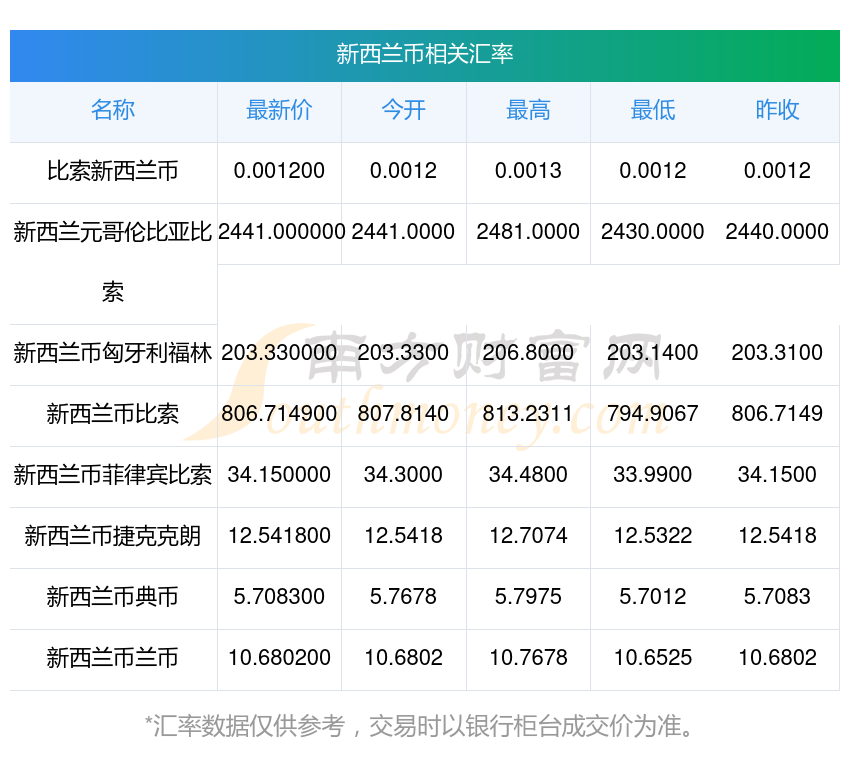
Task: Select the 最高 column header
Action: coord(528,110)
